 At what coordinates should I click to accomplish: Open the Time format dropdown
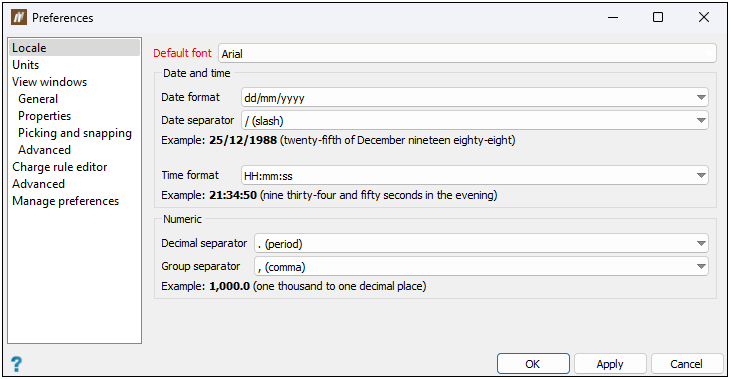pyautogui.click(x=475, y=175)
